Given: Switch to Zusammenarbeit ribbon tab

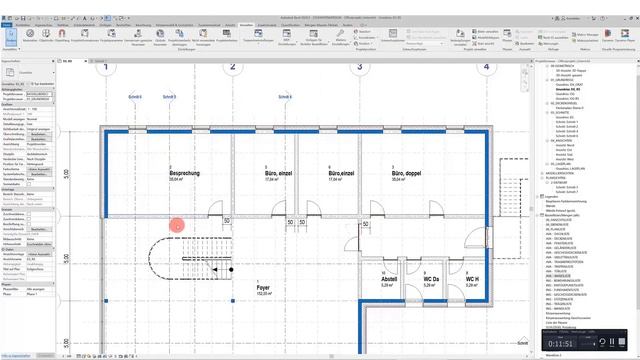Looking at the screenshot, I should pos(209,25).
